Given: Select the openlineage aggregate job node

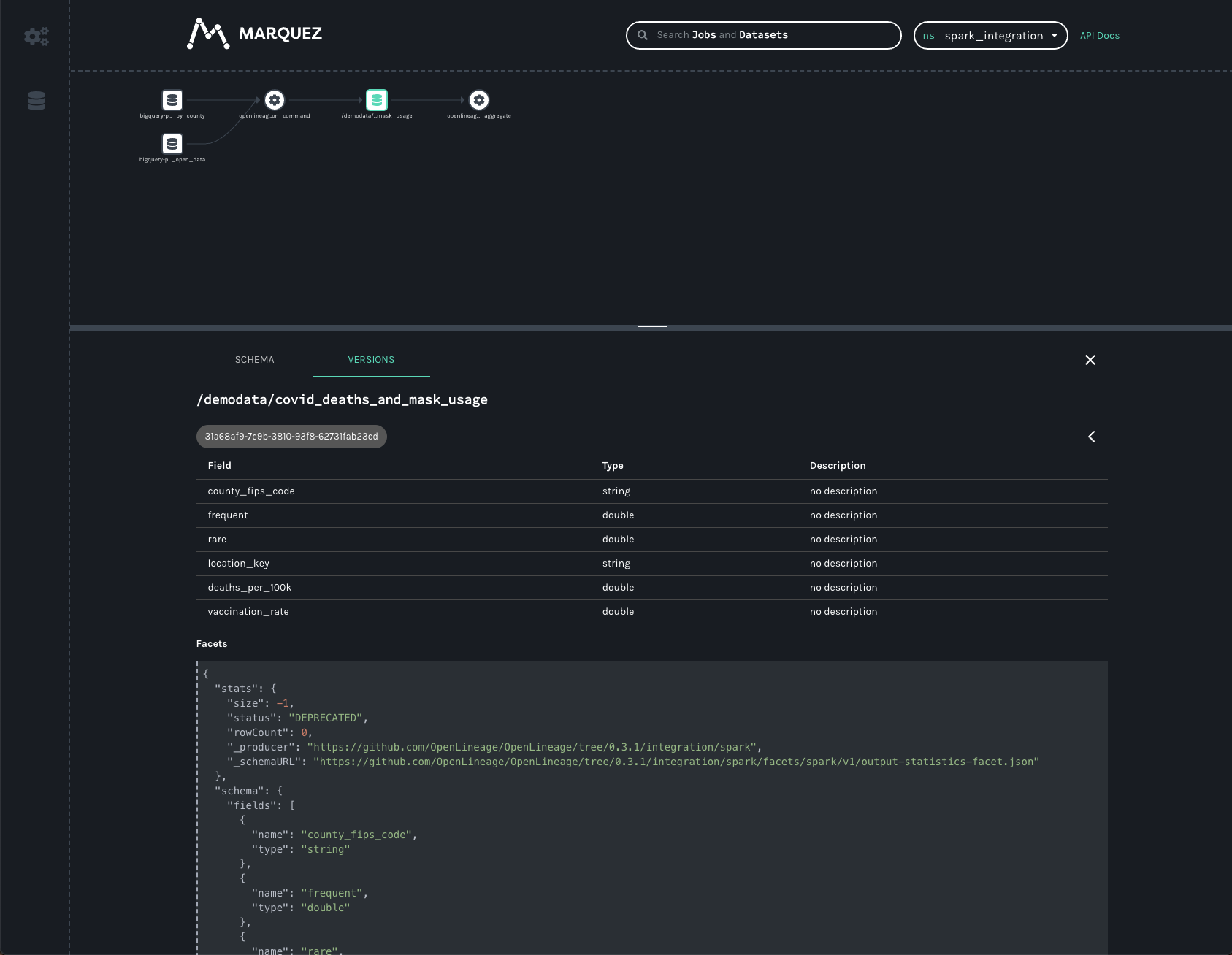Looking at the screenshot, I should click(x=479, y=100).
